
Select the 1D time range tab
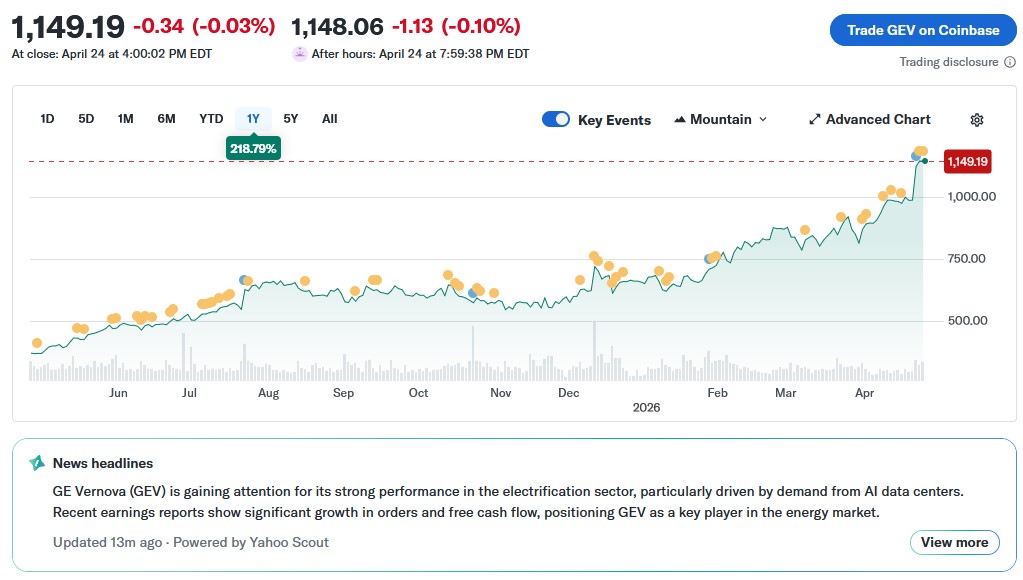tap(47, 119)
